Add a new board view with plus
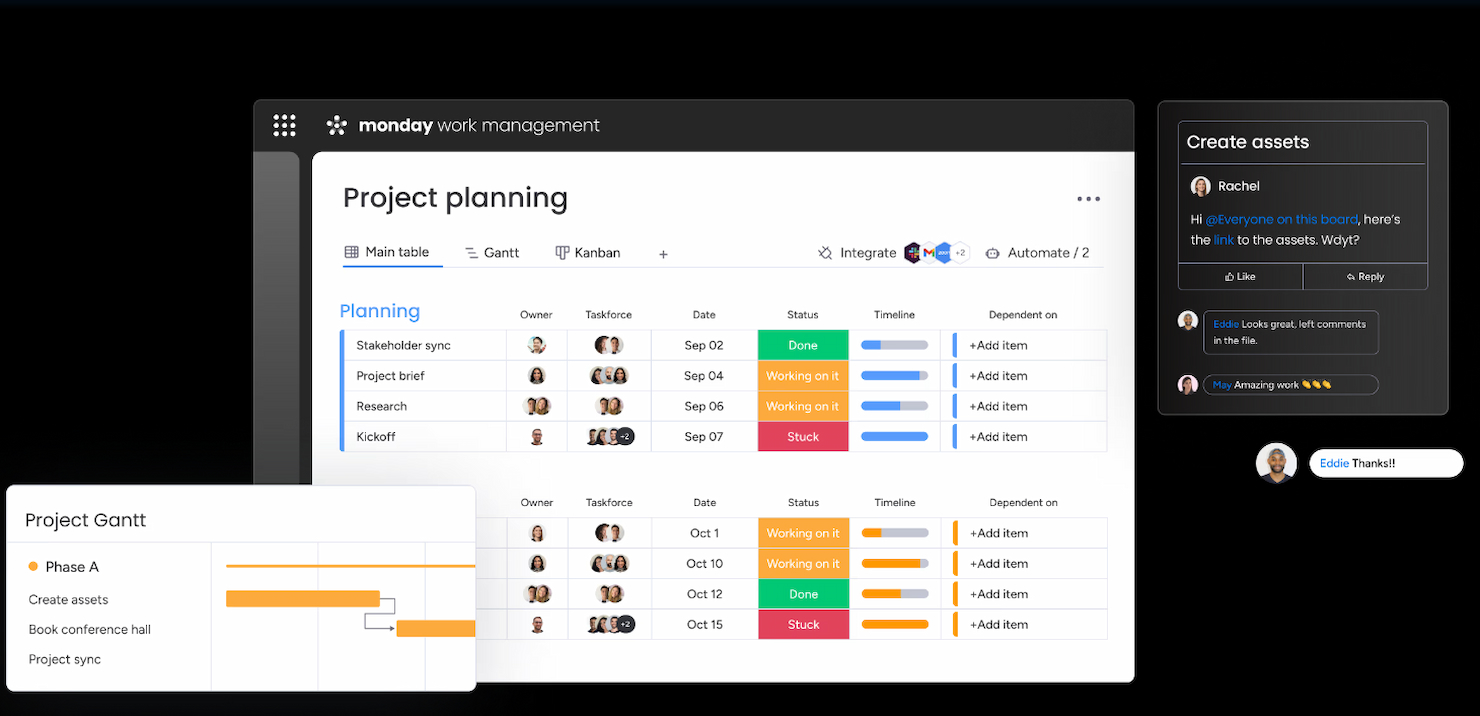Viewport: 1480px width, 716px height. tap(663, 254)
